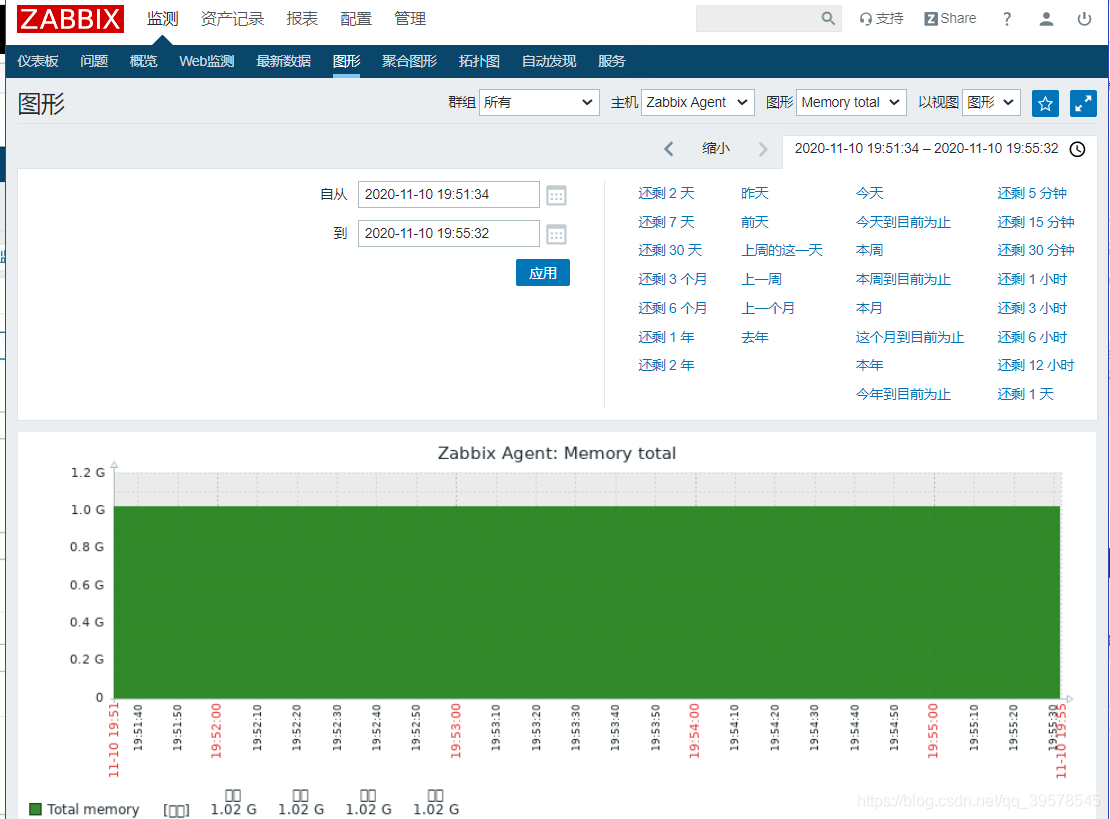Click the 自从 start time field
The height and width of the screenshot is (819, 1110).
coord(449,195)
